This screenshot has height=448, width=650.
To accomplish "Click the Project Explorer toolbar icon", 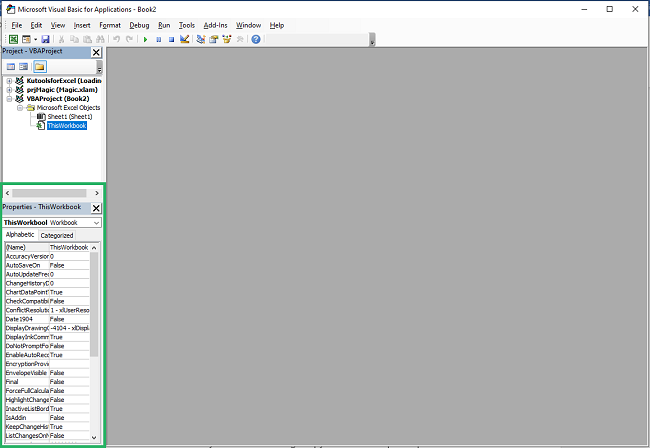I will 201,39.
